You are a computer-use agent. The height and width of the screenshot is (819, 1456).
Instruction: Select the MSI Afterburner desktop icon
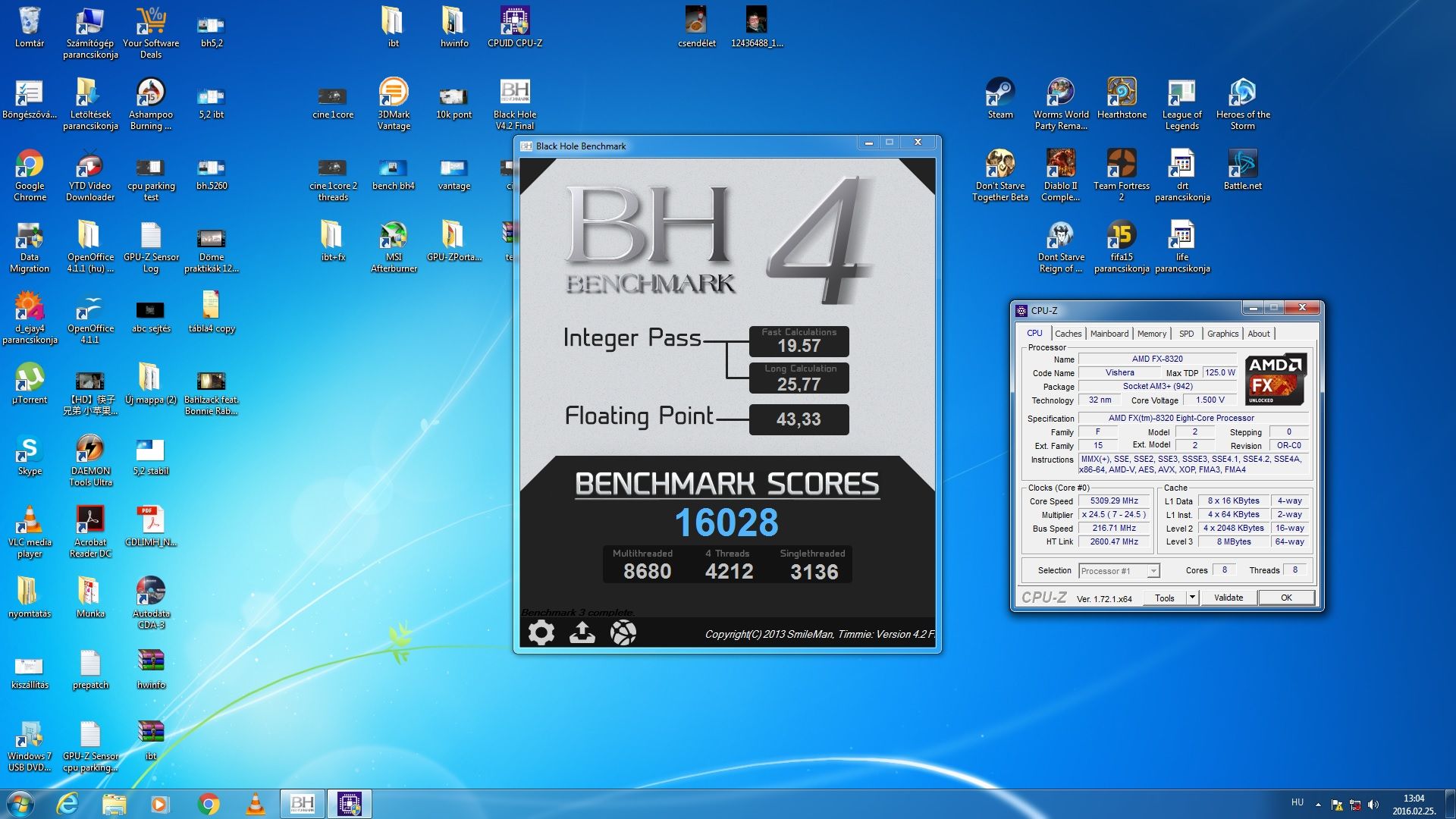tap(394, 246)
